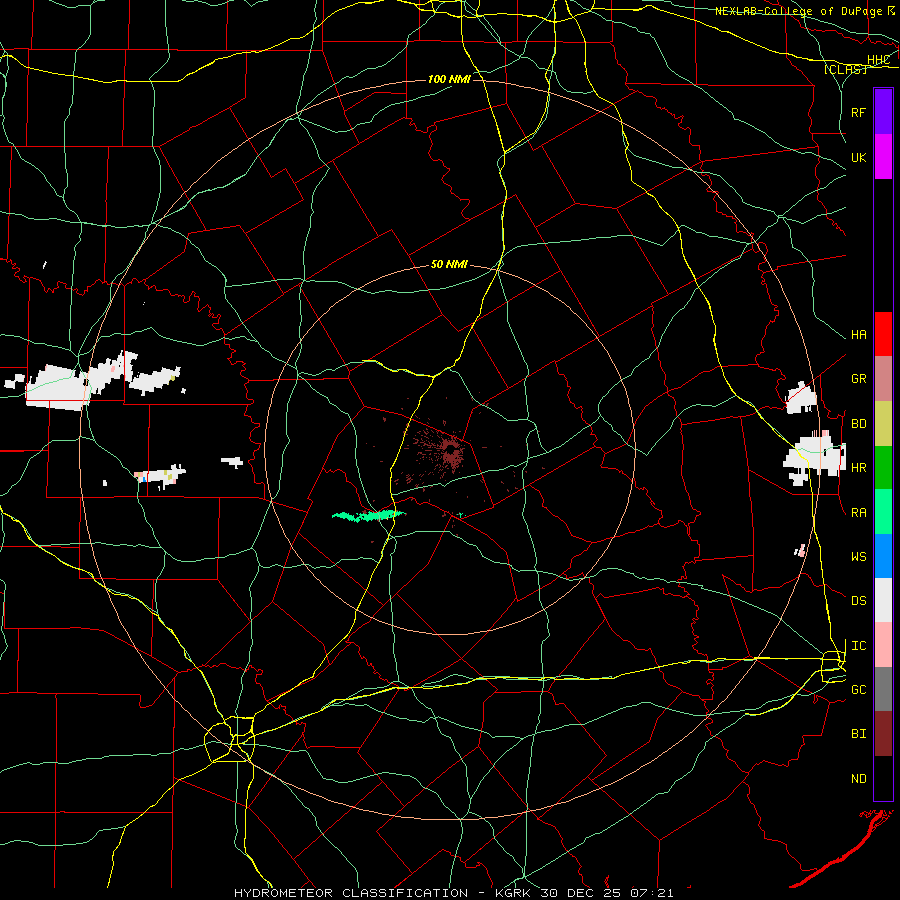Click the gray GC legend color swatch
The height and width of the screenshot is (900, 900).
coord(883,689)
